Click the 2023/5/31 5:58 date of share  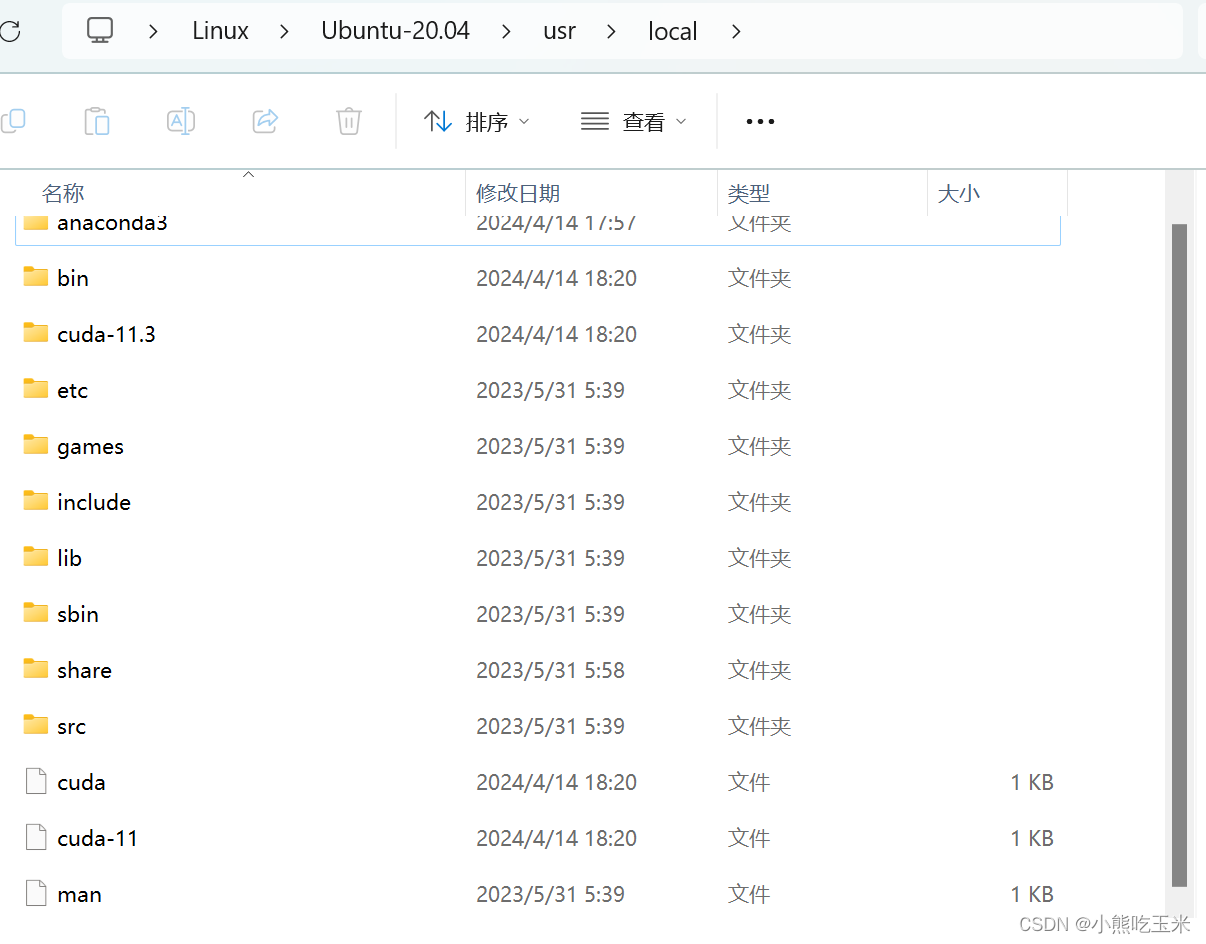pos(551,670)
